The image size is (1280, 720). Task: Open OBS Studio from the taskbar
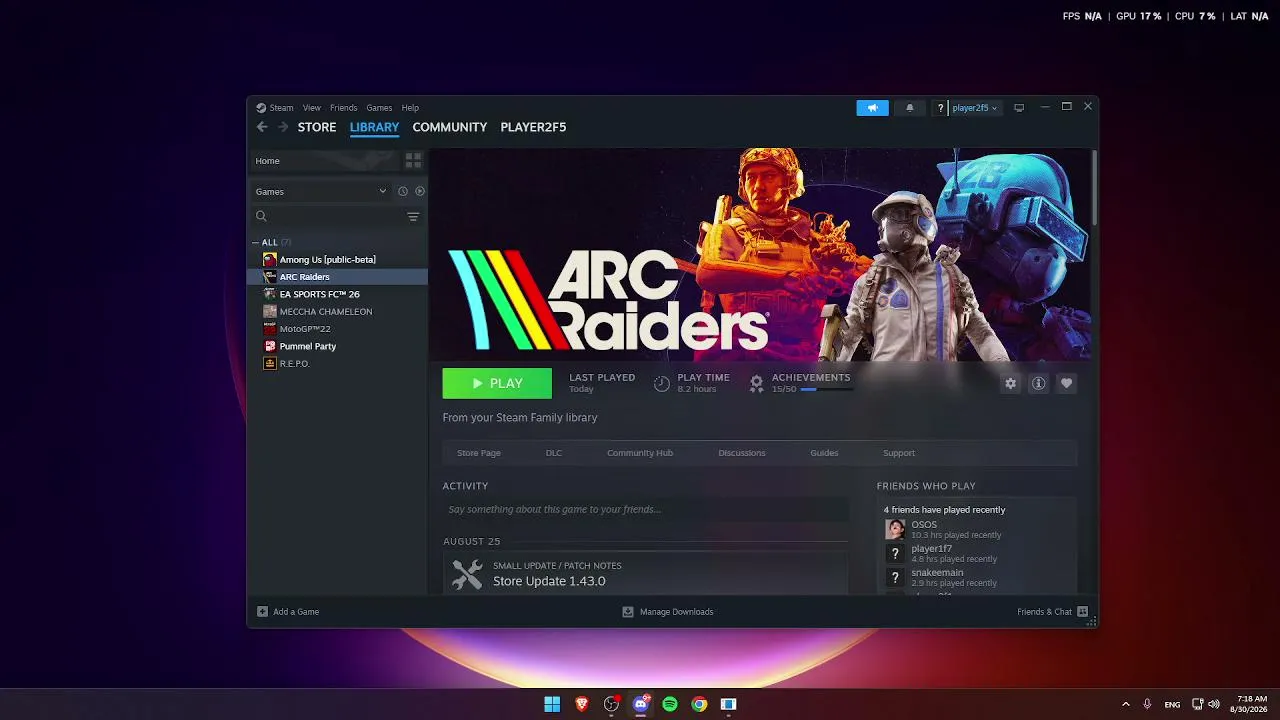click(611, 704)
